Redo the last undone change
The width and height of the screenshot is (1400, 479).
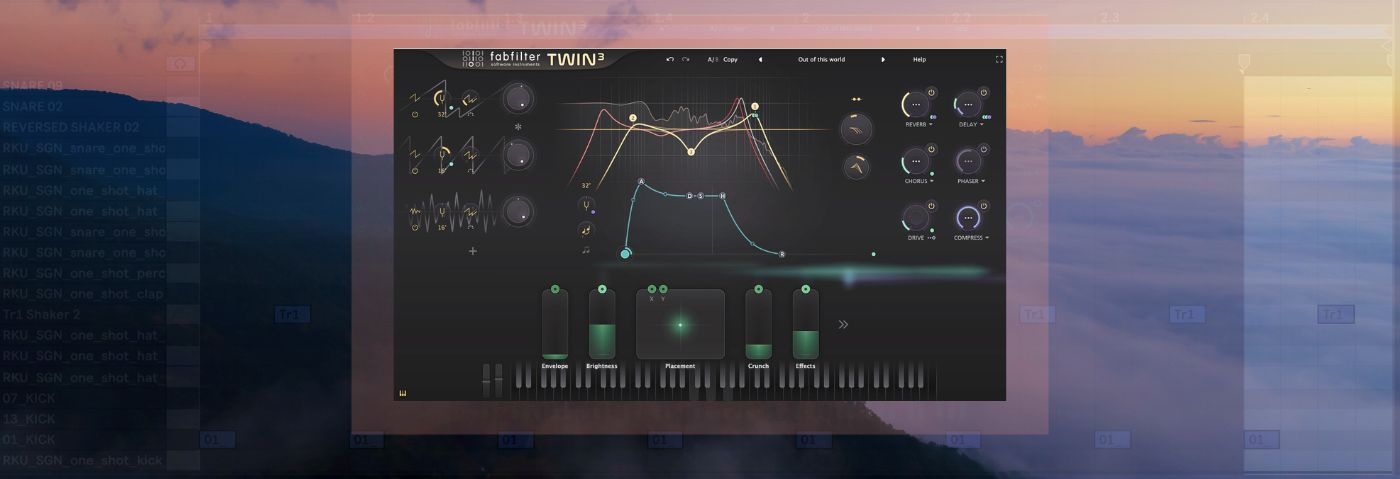pyautogui.click(x=685, y=59)
